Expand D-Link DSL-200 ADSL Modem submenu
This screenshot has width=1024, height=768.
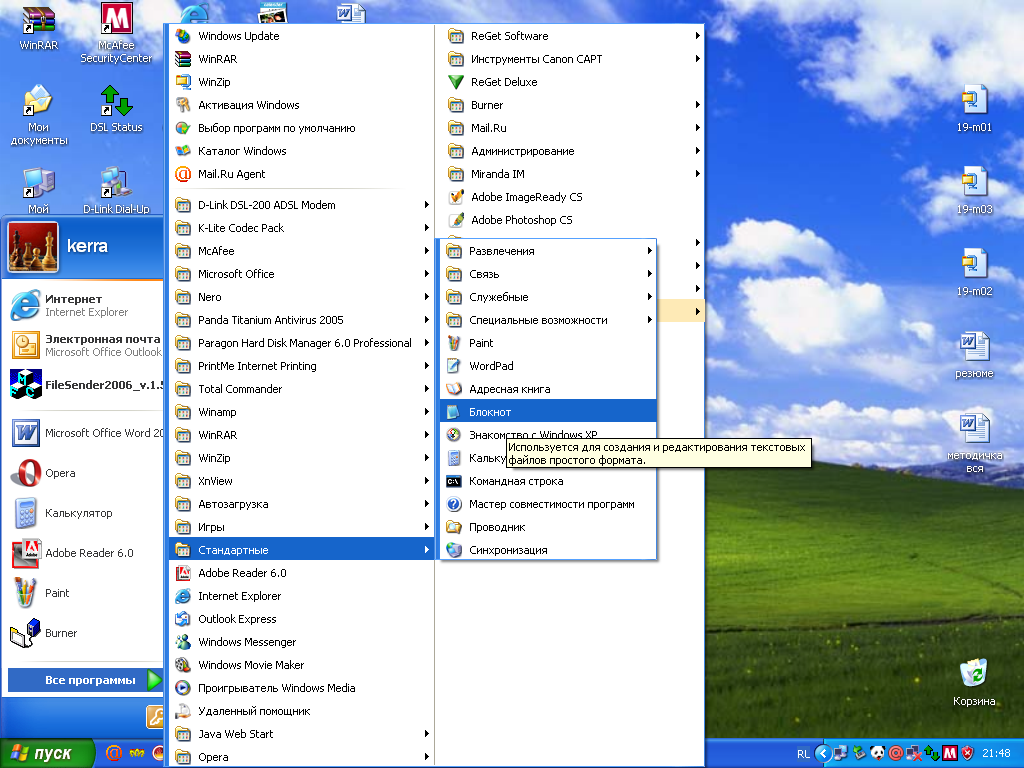301,204
